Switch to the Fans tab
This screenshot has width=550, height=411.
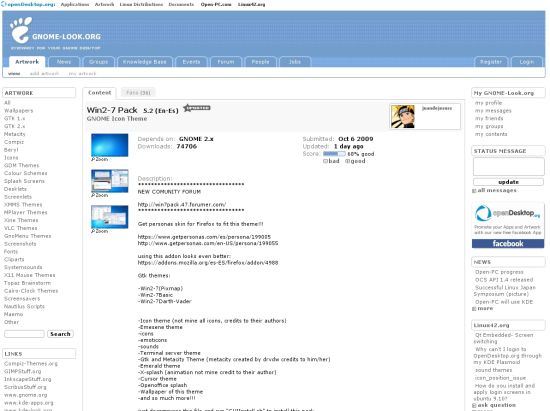tap(138, 93)
